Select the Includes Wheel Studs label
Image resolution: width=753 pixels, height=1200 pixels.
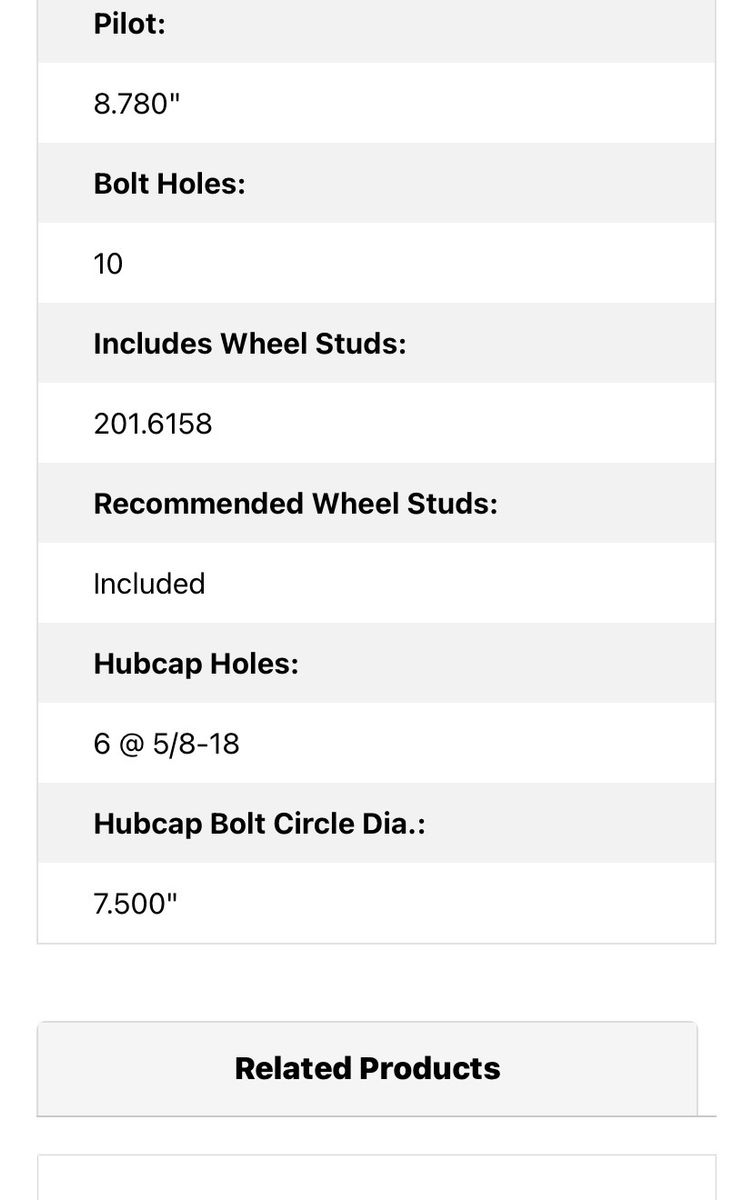249,344
